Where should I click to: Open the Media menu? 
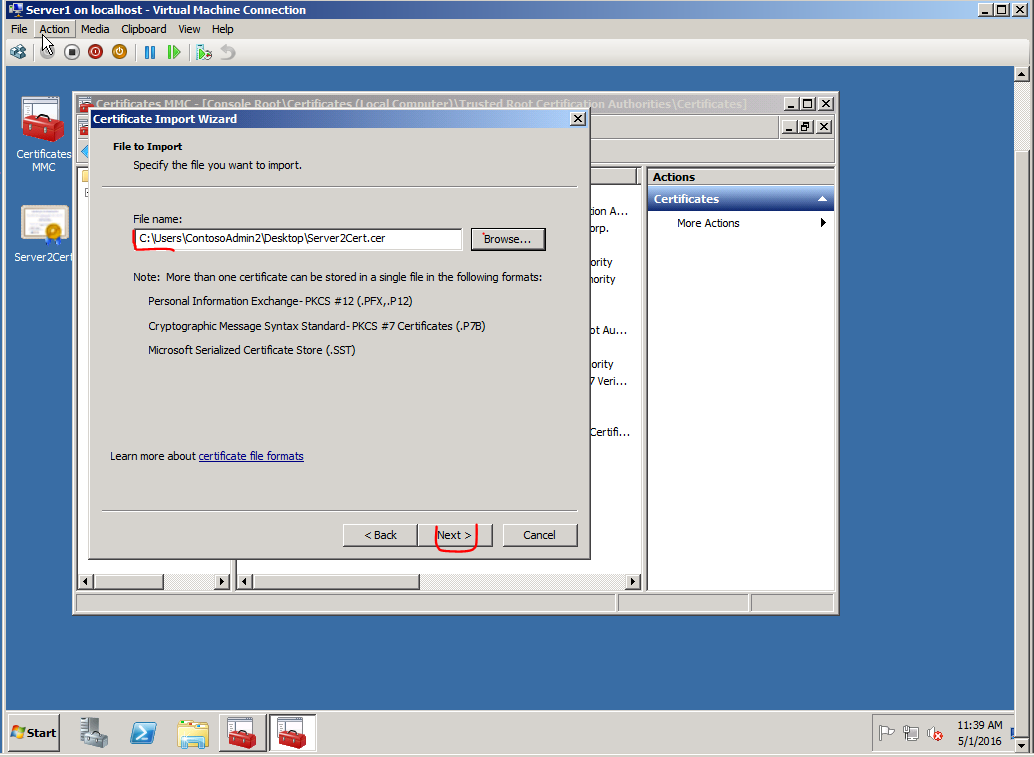[95, 29]
